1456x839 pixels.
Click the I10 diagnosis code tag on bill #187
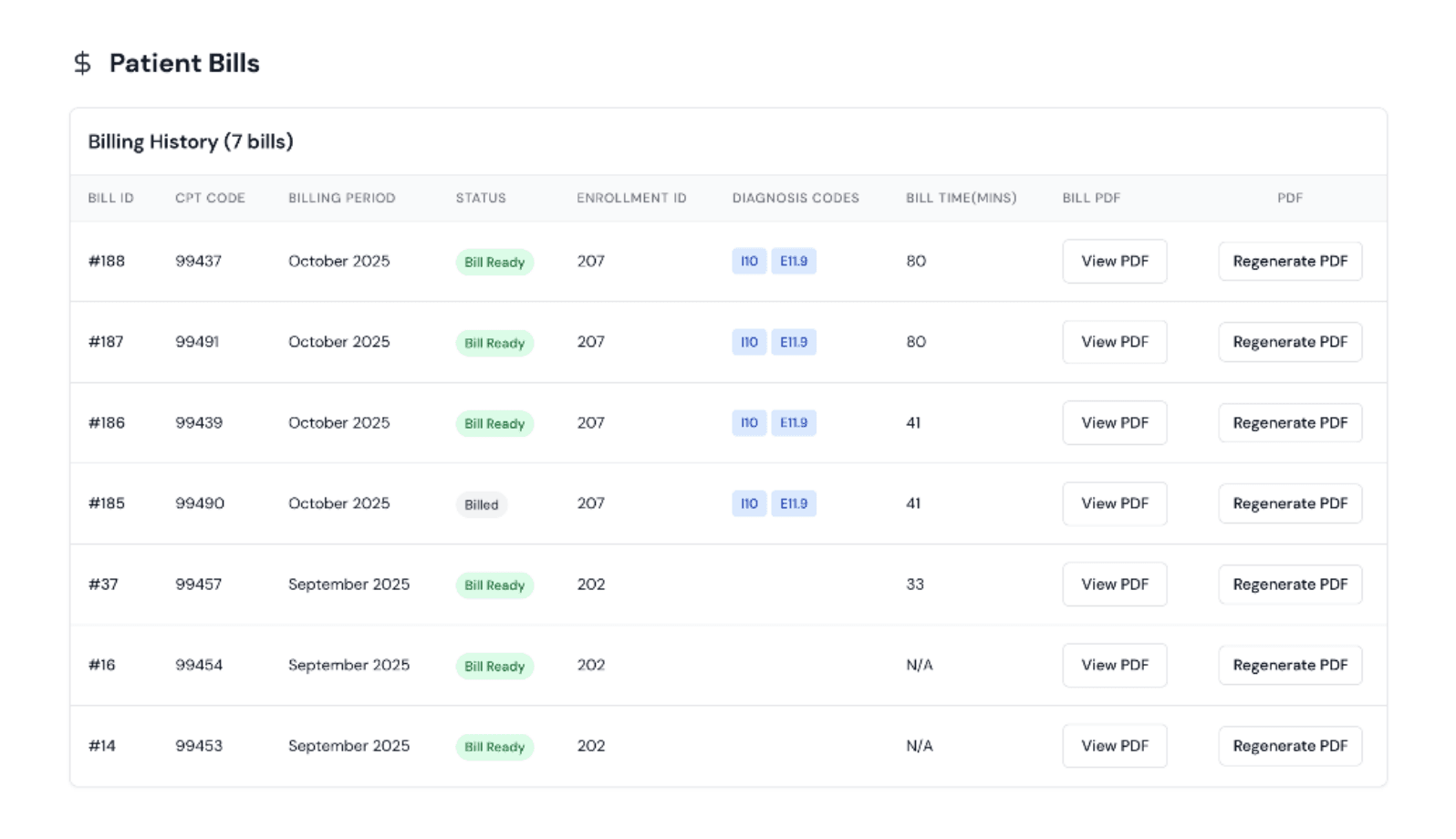749,342
